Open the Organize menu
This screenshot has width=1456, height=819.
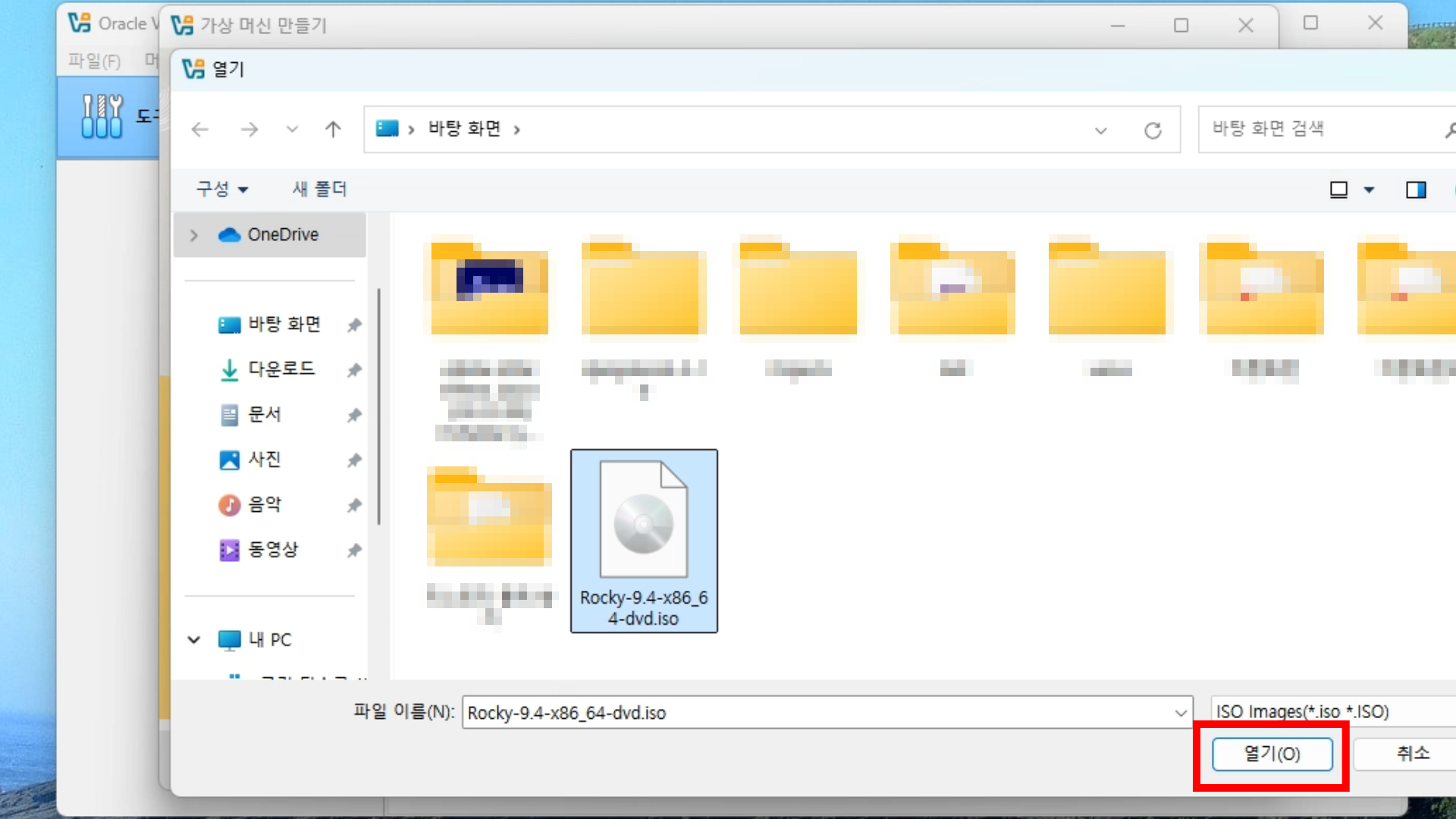221,190
